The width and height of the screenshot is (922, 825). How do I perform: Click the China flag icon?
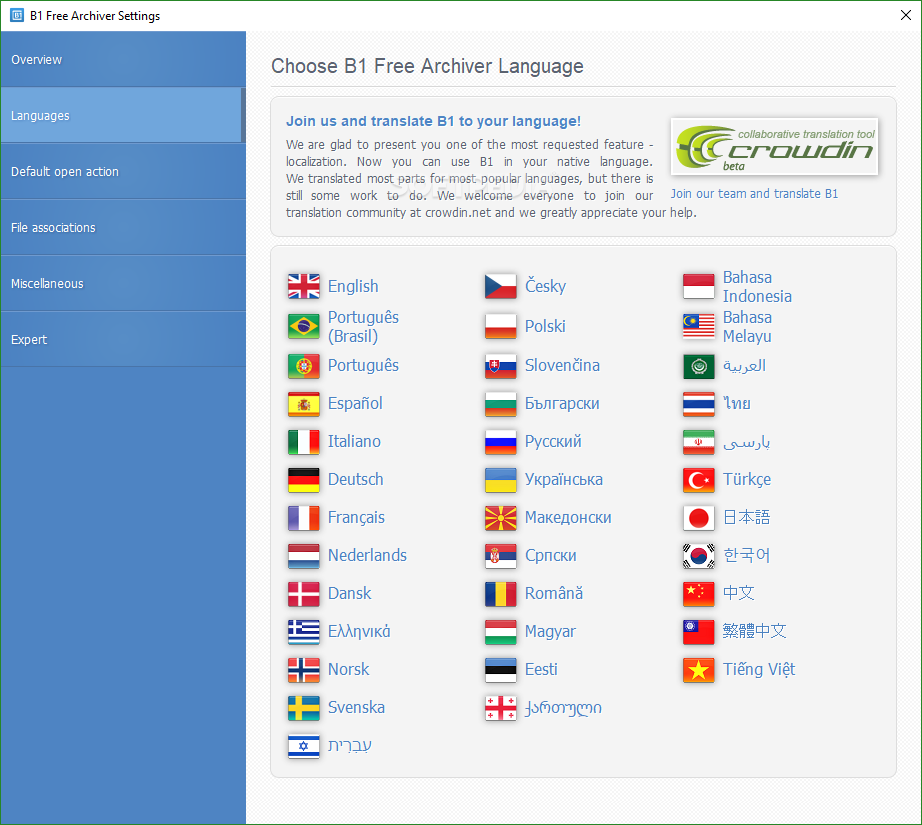click(x=699, y=594)
